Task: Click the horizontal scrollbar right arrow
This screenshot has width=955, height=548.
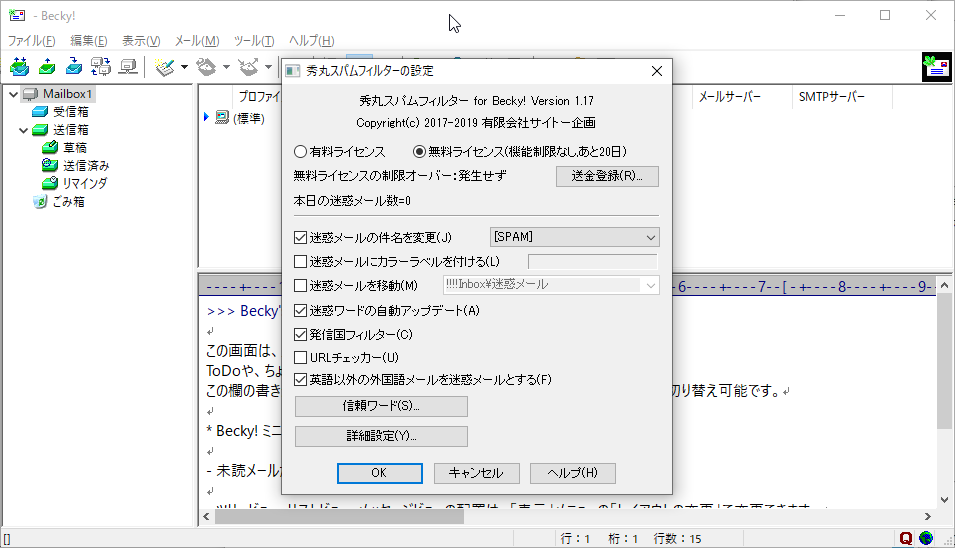Action: pyautogui.click(x=928, y=516)
